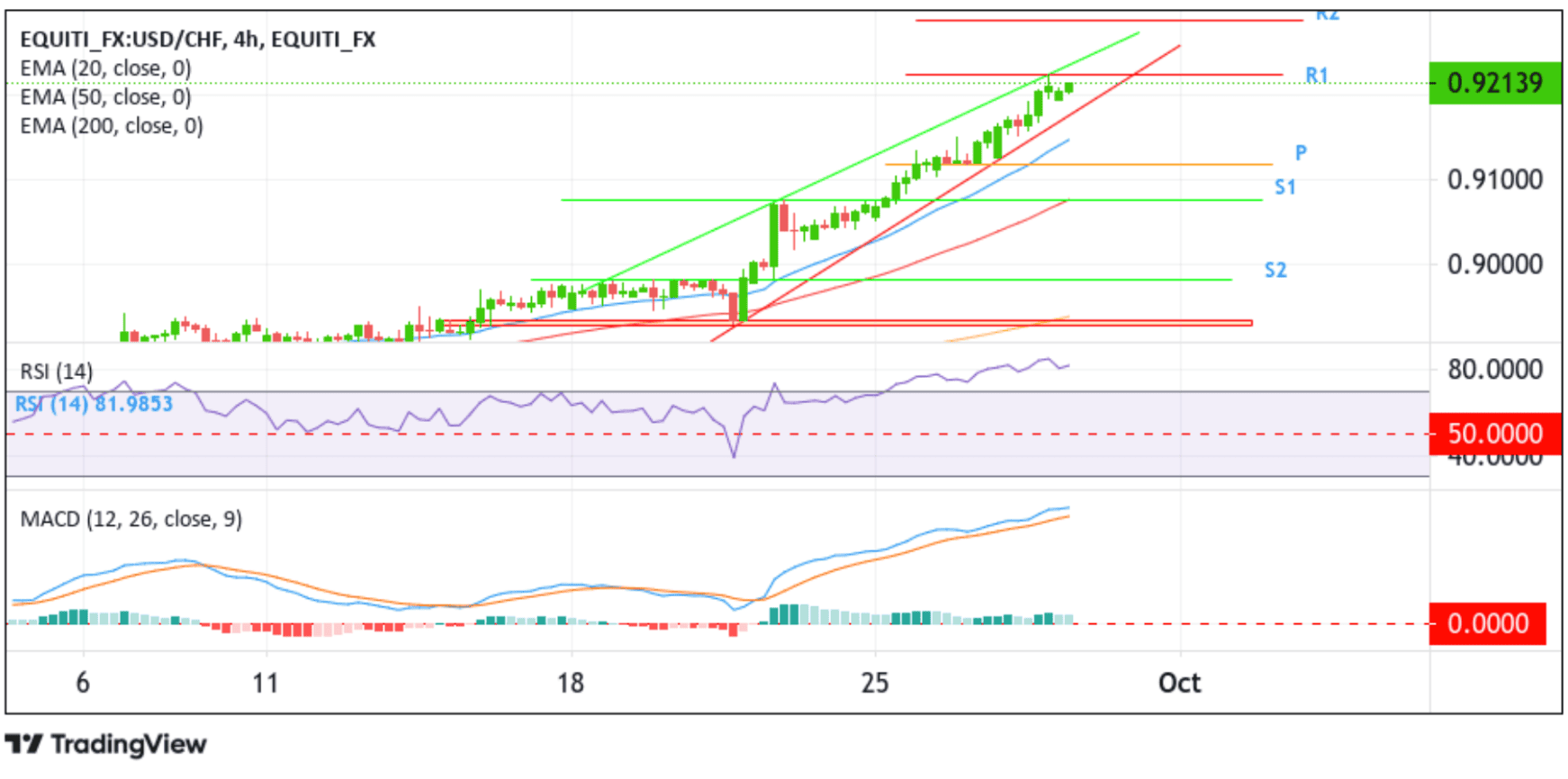Click the date label 25 on time axis
1568x779 pixels.
(x=875, y=683)
